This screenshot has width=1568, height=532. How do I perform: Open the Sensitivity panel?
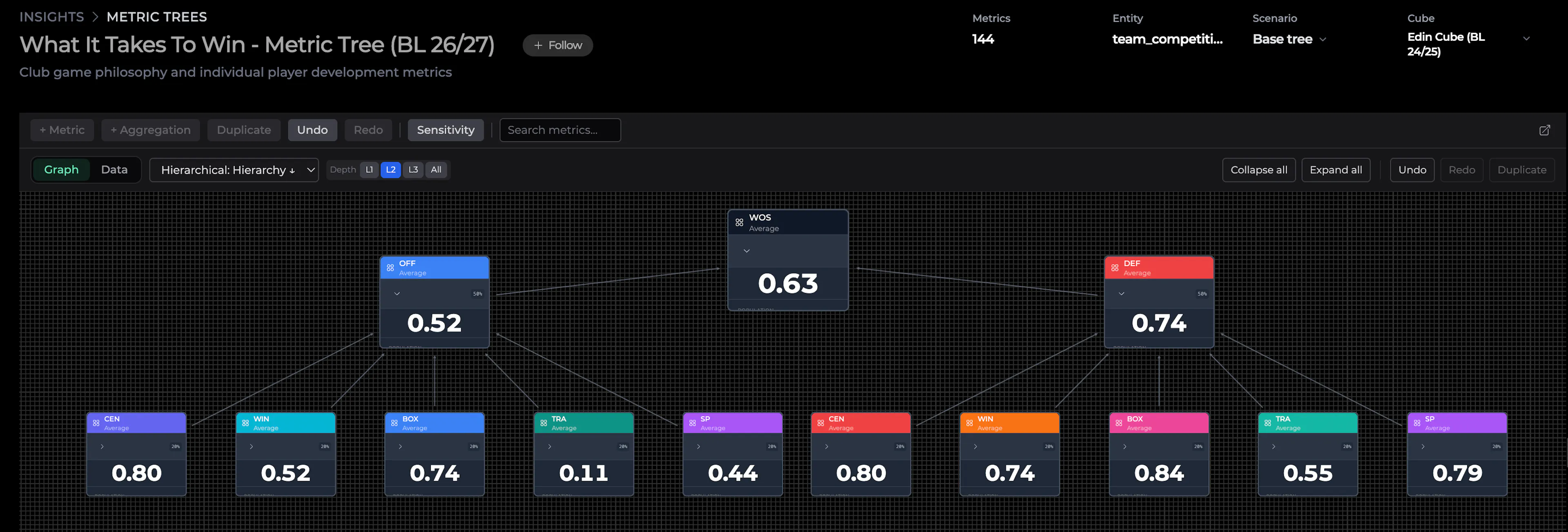[445, 130]
